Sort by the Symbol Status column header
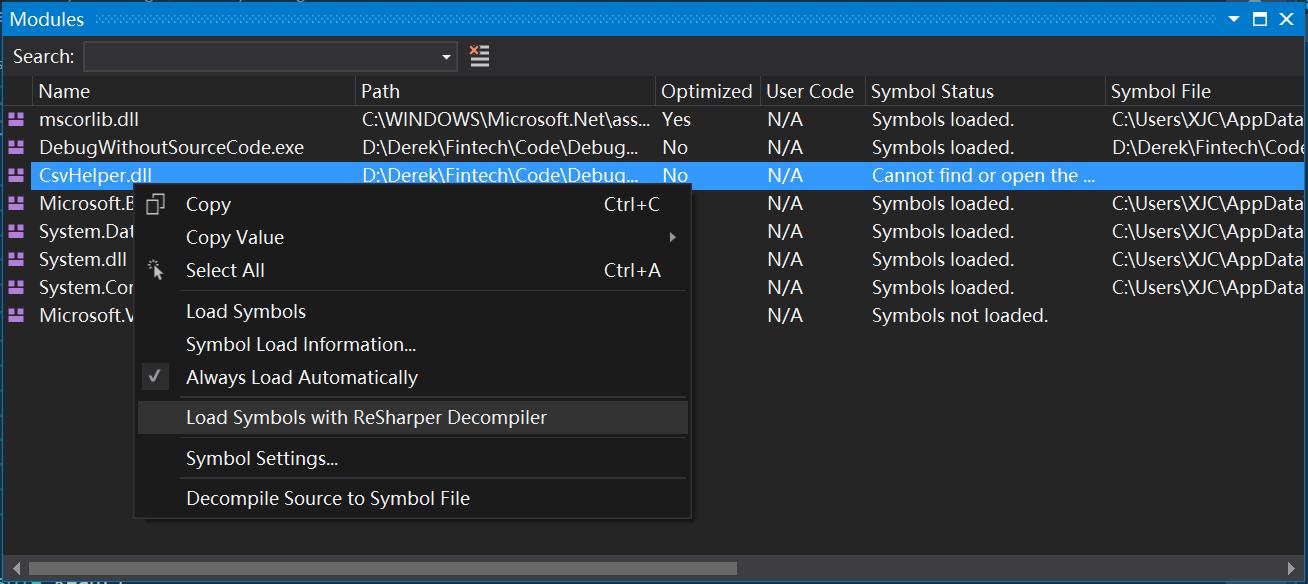Image resolution: width=1308 pixels, height=584 pixels. click(x=932, y=91)
